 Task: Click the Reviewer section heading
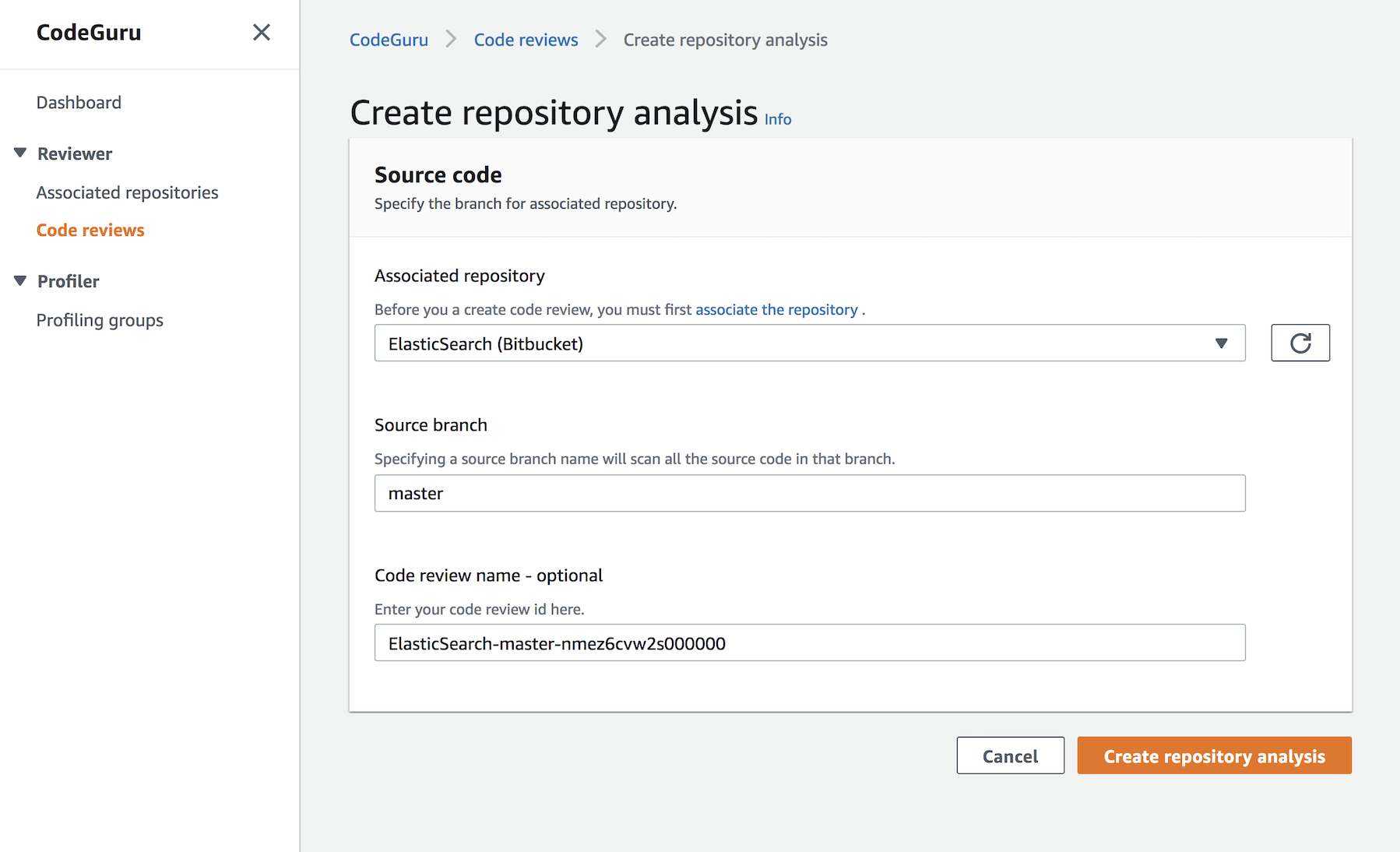75,153
